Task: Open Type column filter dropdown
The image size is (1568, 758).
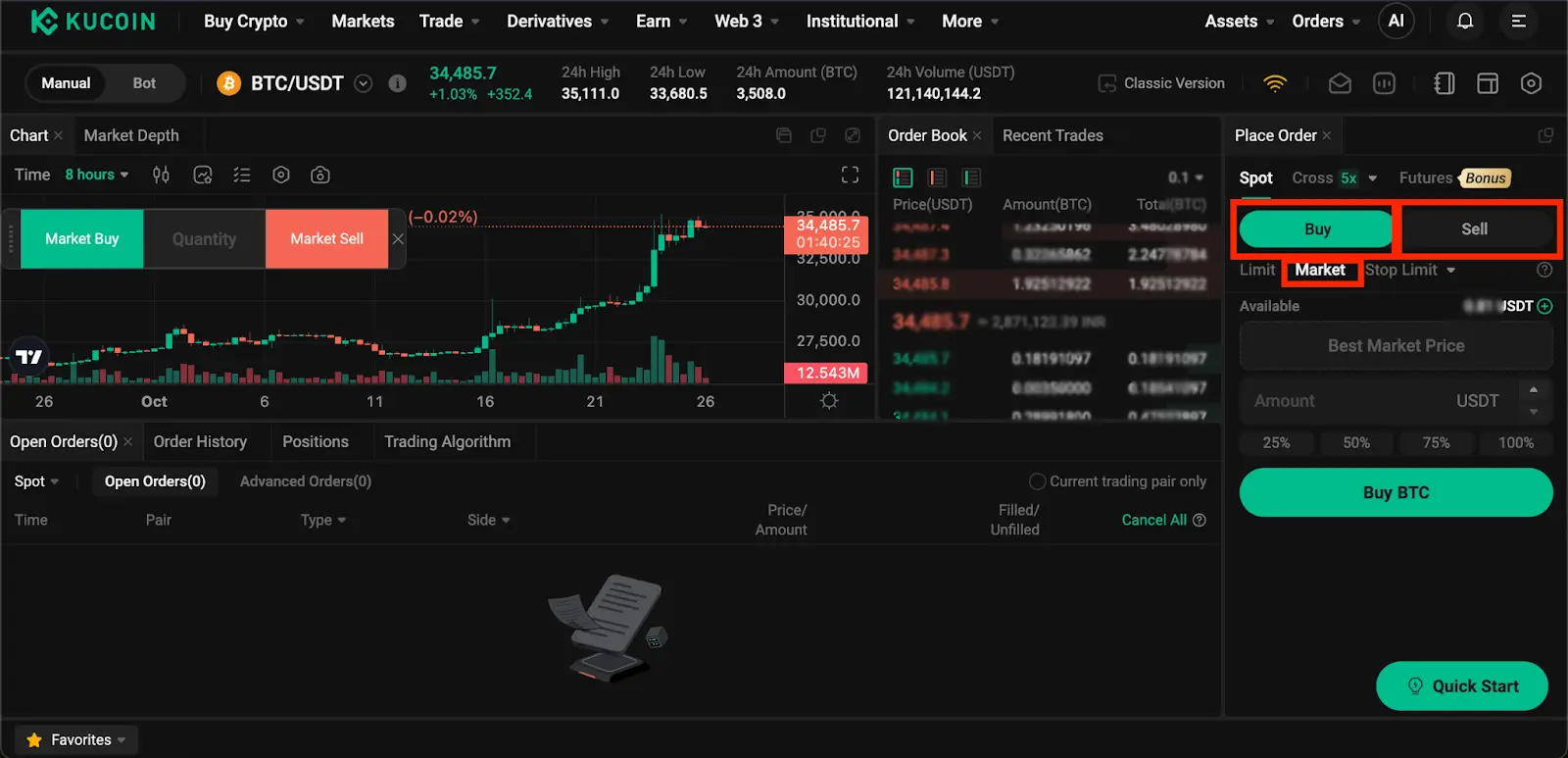Action: 323,520
